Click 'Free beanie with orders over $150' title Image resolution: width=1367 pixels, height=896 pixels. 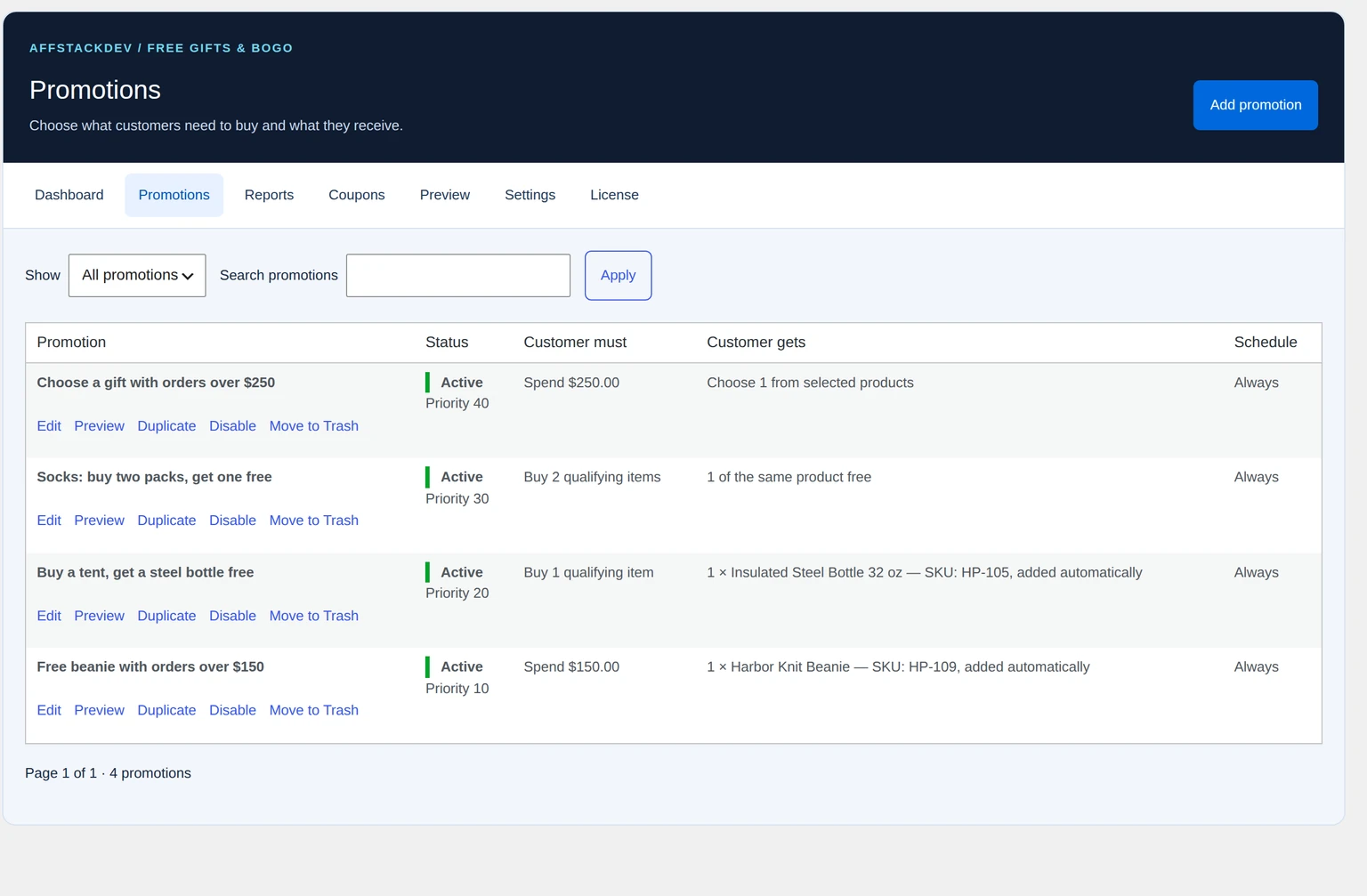(150, 666)
